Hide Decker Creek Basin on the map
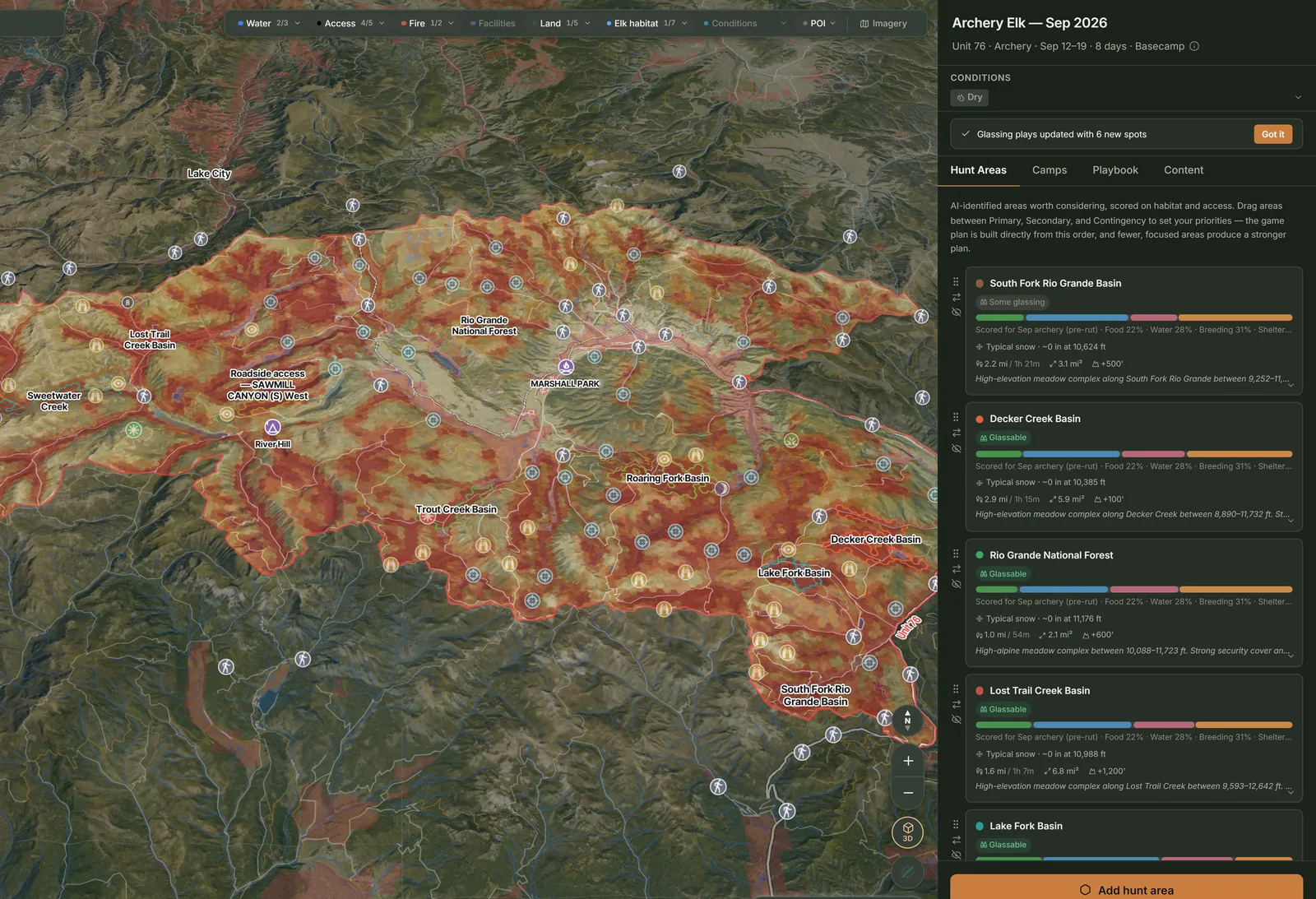Image resolution: width=1316 pixels, height=899 pixels. [x=956, y=448]
